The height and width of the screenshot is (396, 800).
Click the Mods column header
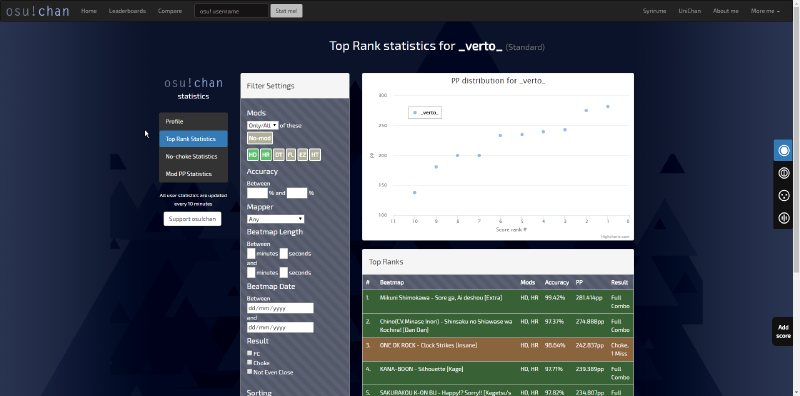pyautogui.click(x=528, y=282)
